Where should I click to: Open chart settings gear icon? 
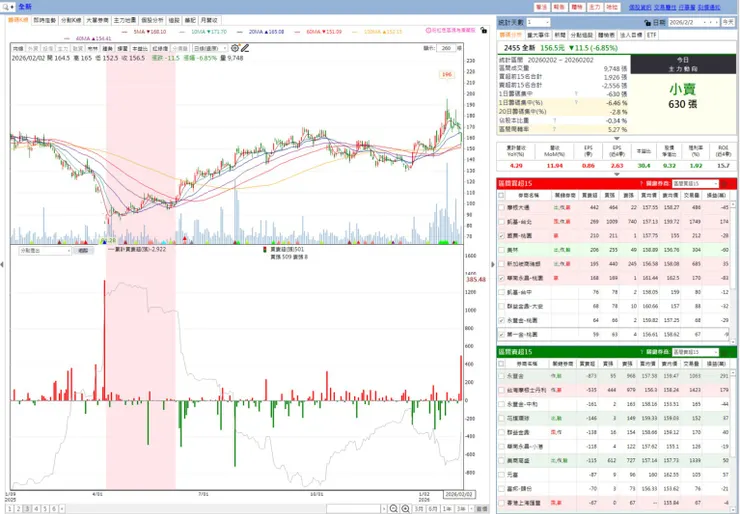235,48
